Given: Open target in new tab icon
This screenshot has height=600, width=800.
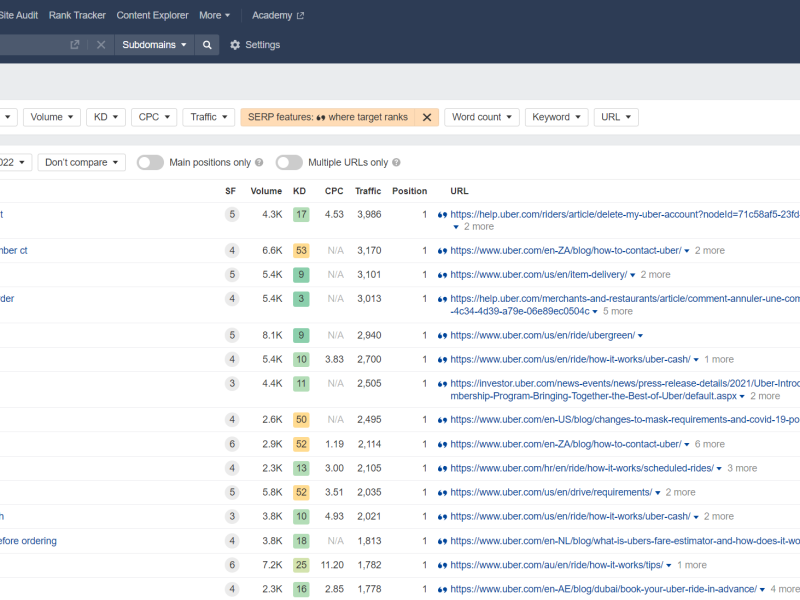Looking at the screenshot, I should coord(75,45).
